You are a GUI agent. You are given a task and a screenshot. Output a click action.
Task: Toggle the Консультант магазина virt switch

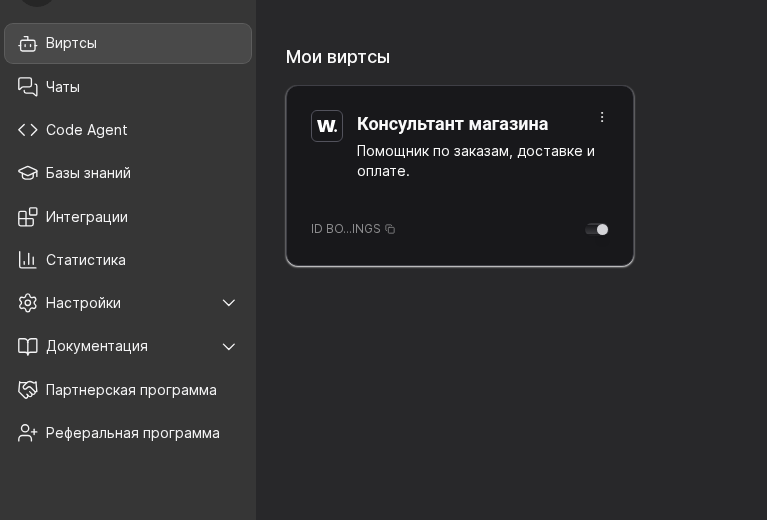click(597, 229)
